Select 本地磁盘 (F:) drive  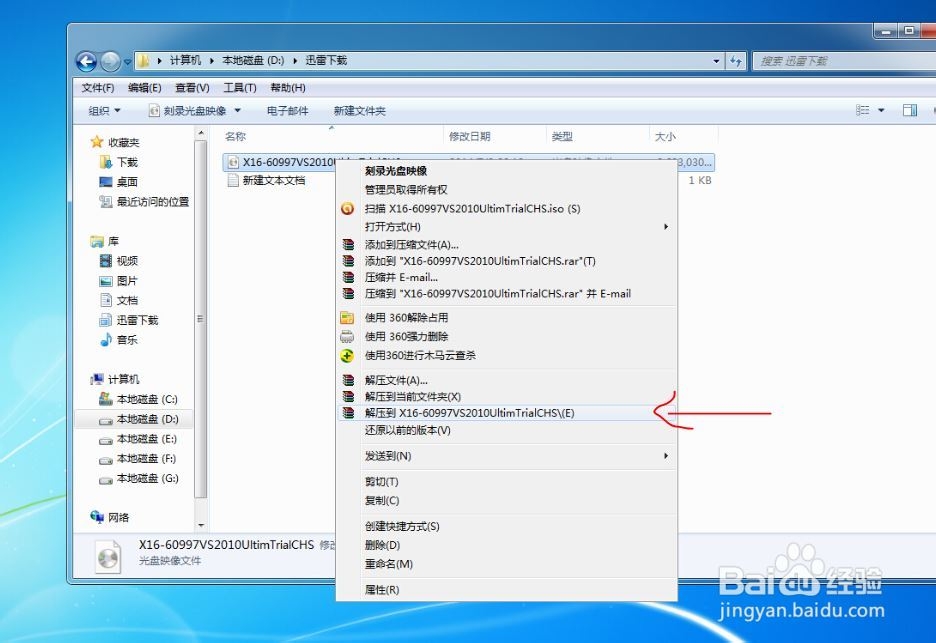pyautogui.click(x=138, y=459)
